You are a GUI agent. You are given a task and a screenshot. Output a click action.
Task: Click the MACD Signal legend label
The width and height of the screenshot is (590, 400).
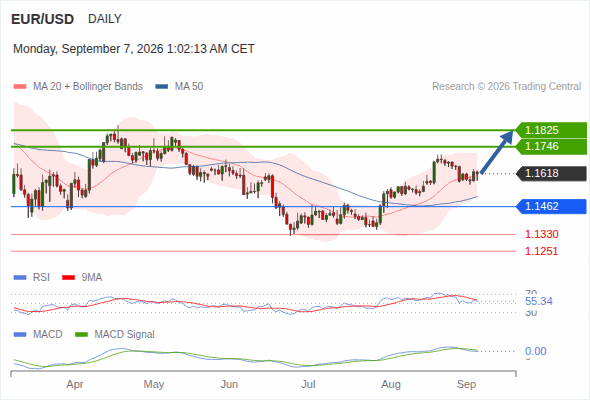(x=125, y=335)
